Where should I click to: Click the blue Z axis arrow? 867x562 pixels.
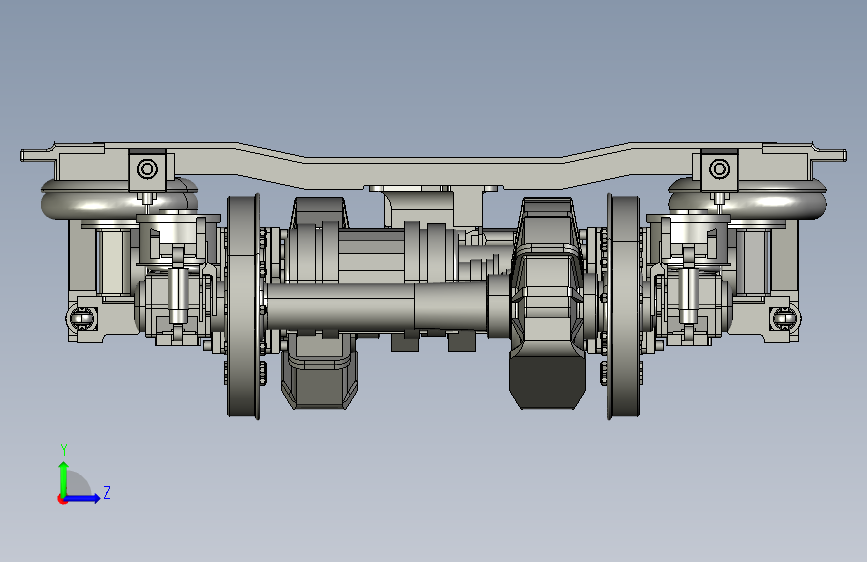pyautogui.click(x=83, y=498)
